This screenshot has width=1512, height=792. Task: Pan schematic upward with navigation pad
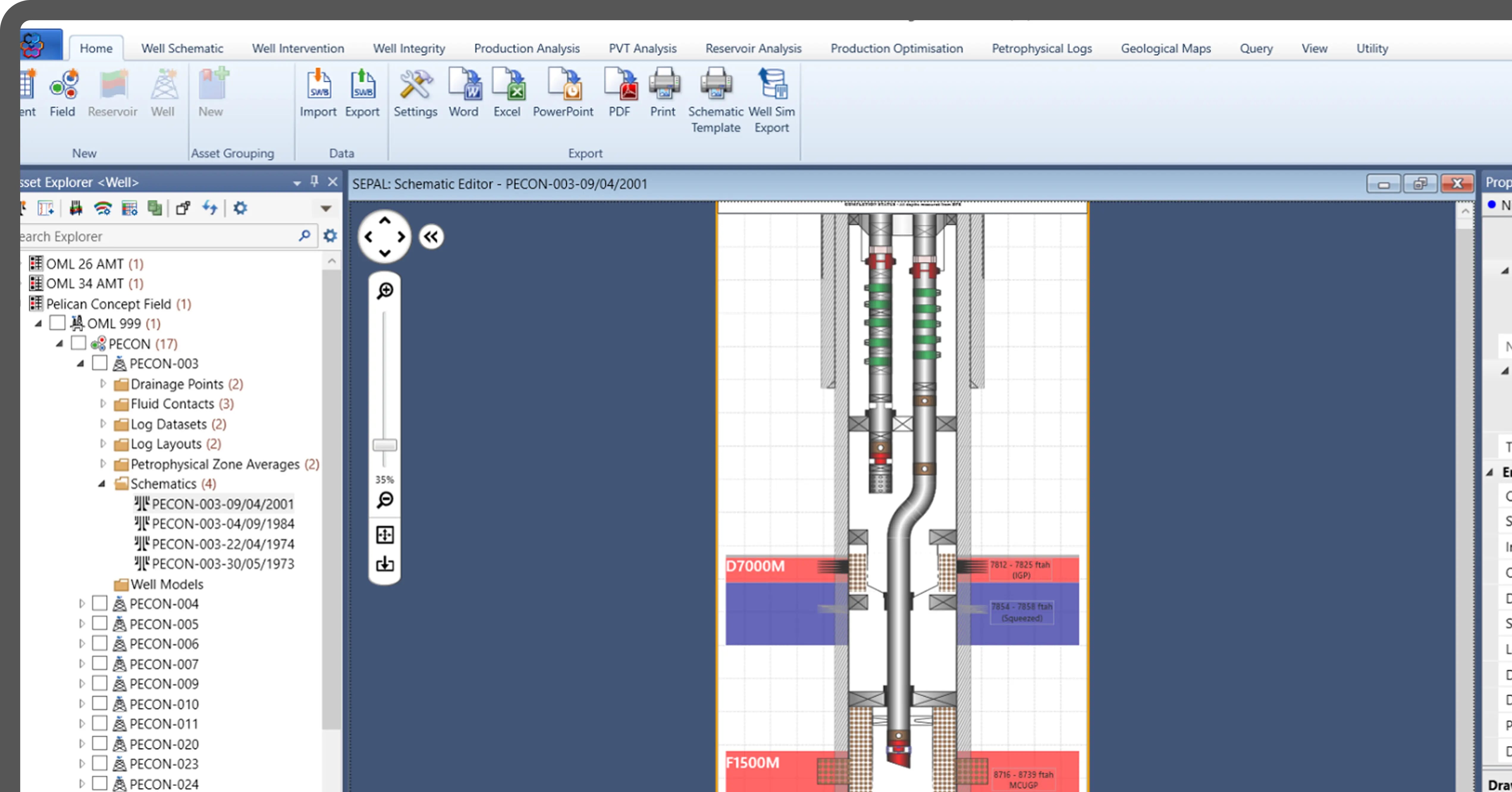pyautogui.click(x=385, y=221)
